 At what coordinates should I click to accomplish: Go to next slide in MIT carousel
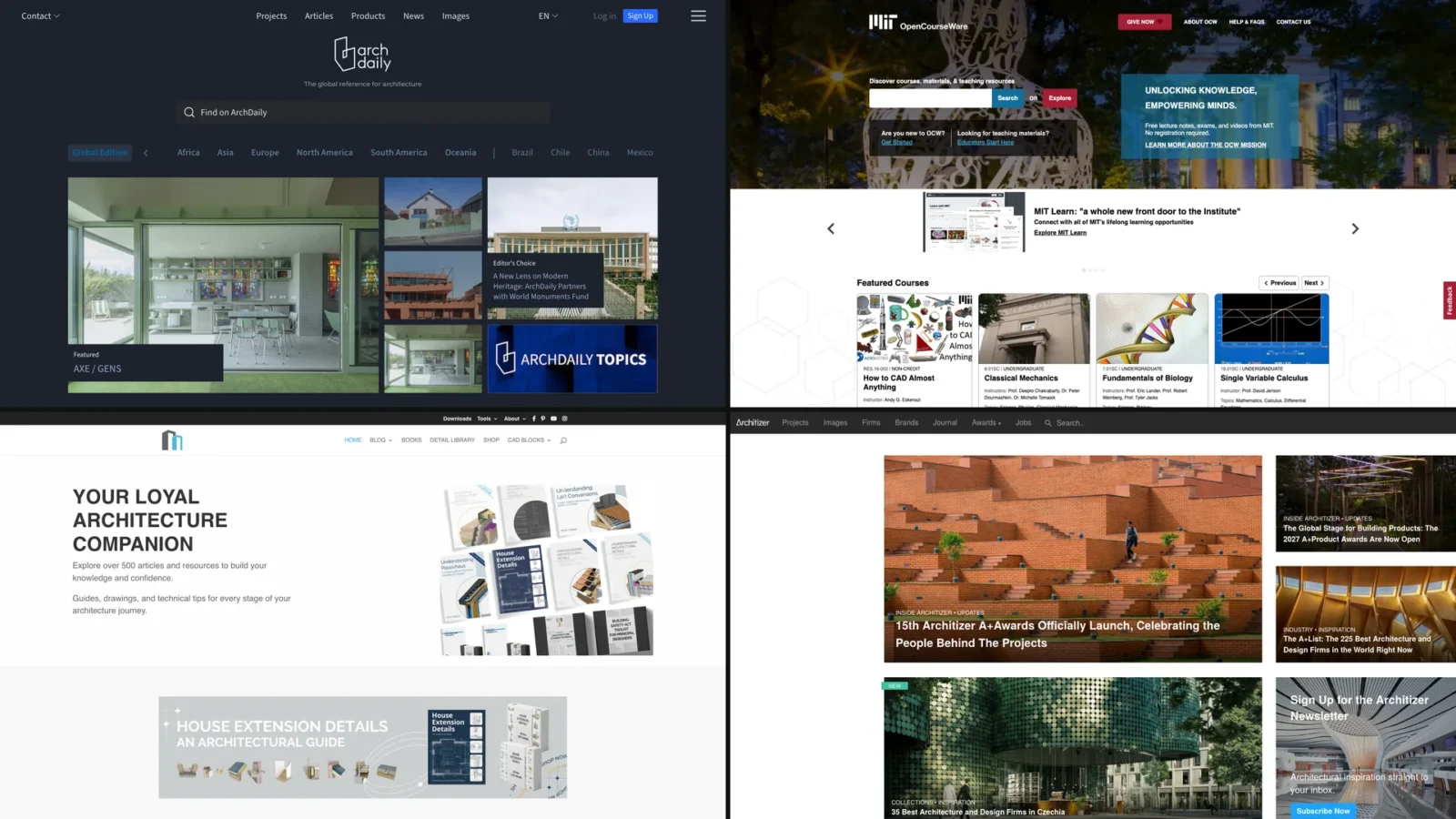pyautogui.click(x=1355, y=228)
